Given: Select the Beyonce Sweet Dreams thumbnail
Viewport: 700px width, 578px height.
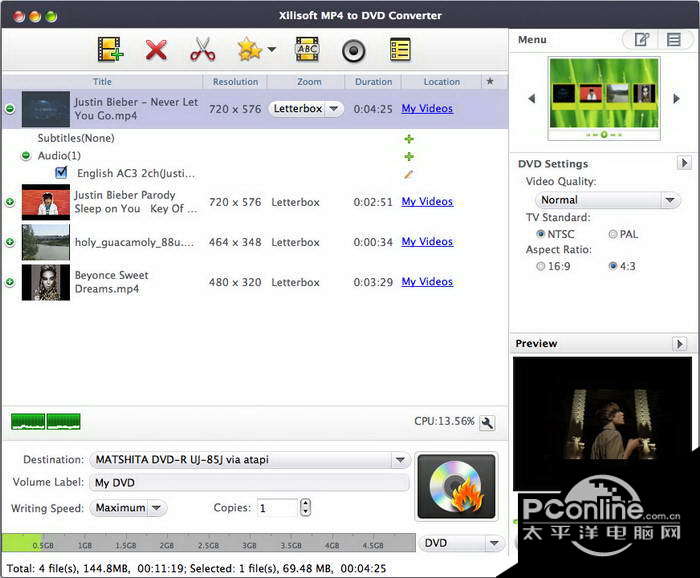Looking at the screenshot, I should [46, 282].
